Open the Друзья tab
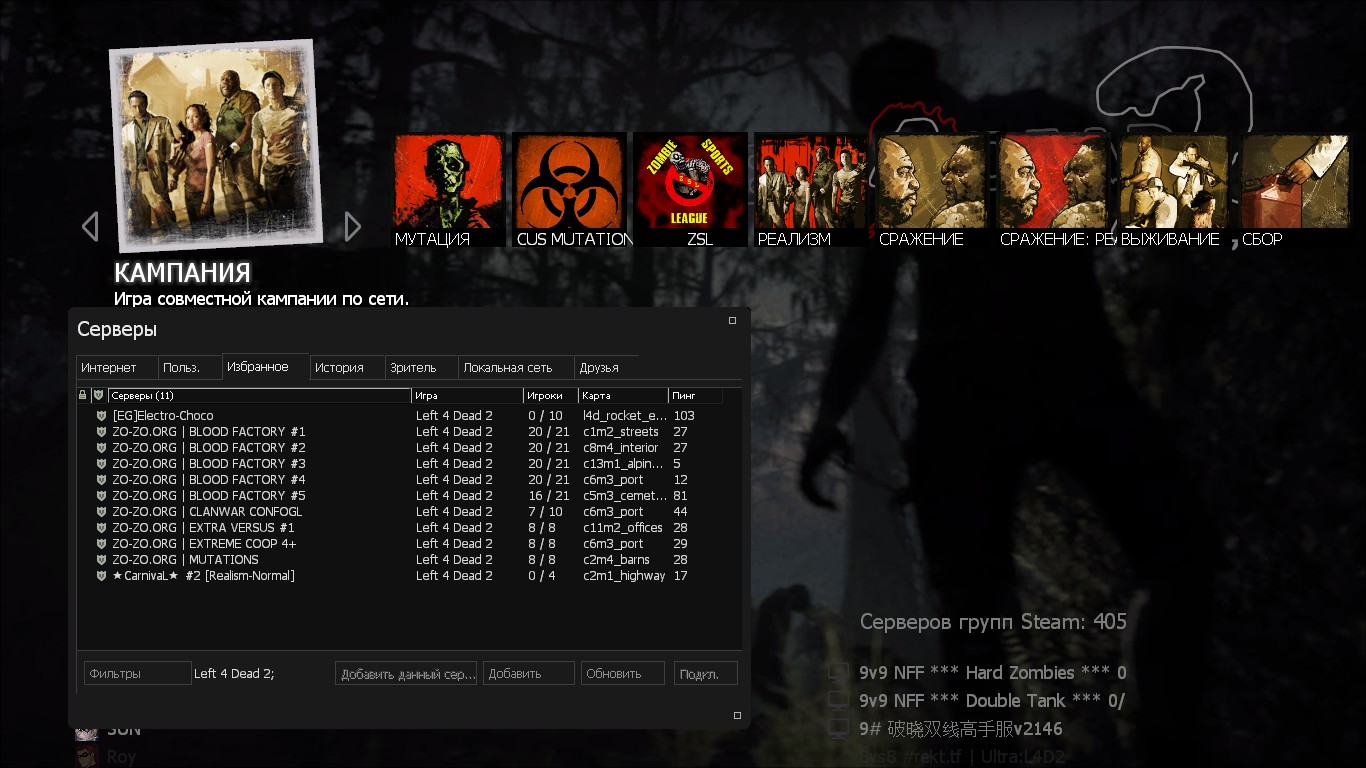 click(x=605, y=368)
